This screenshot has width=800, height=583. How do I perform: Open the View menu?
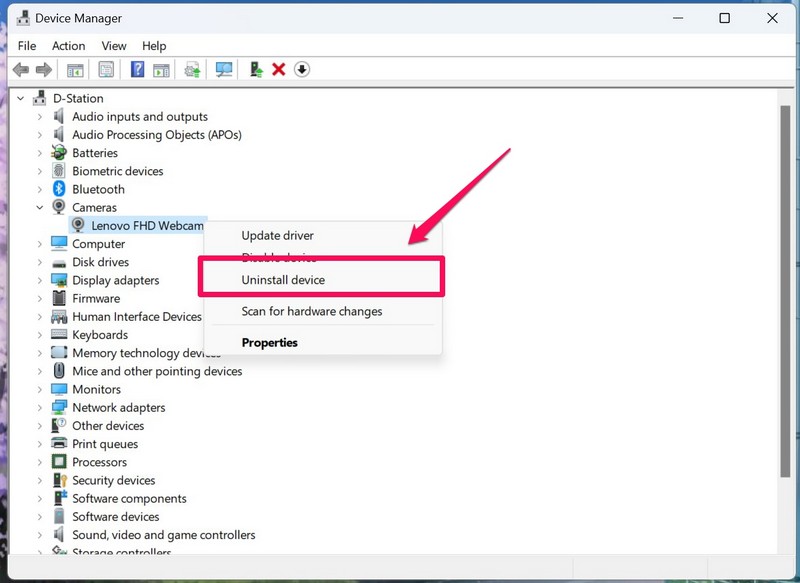[x=114, y=46]
